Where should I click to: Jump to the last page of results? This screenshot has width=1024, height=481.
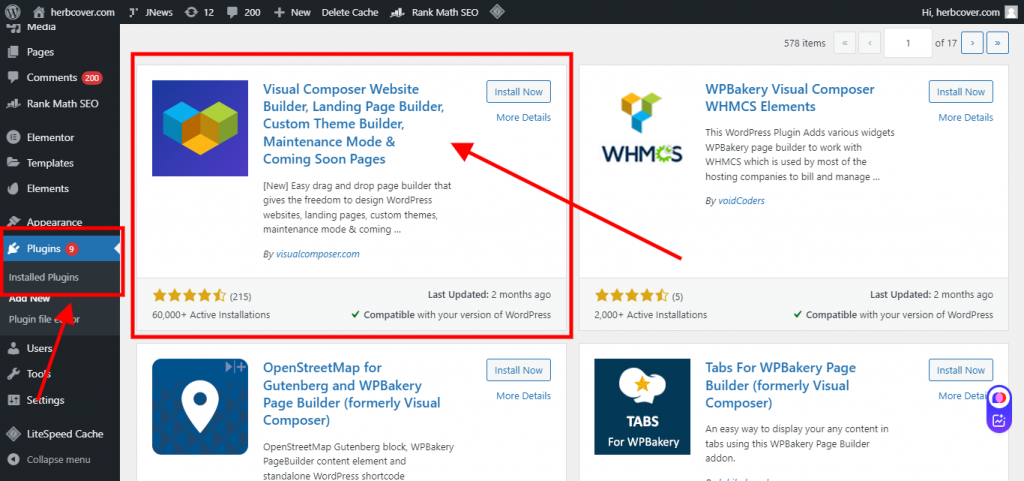tap(997, 43)
